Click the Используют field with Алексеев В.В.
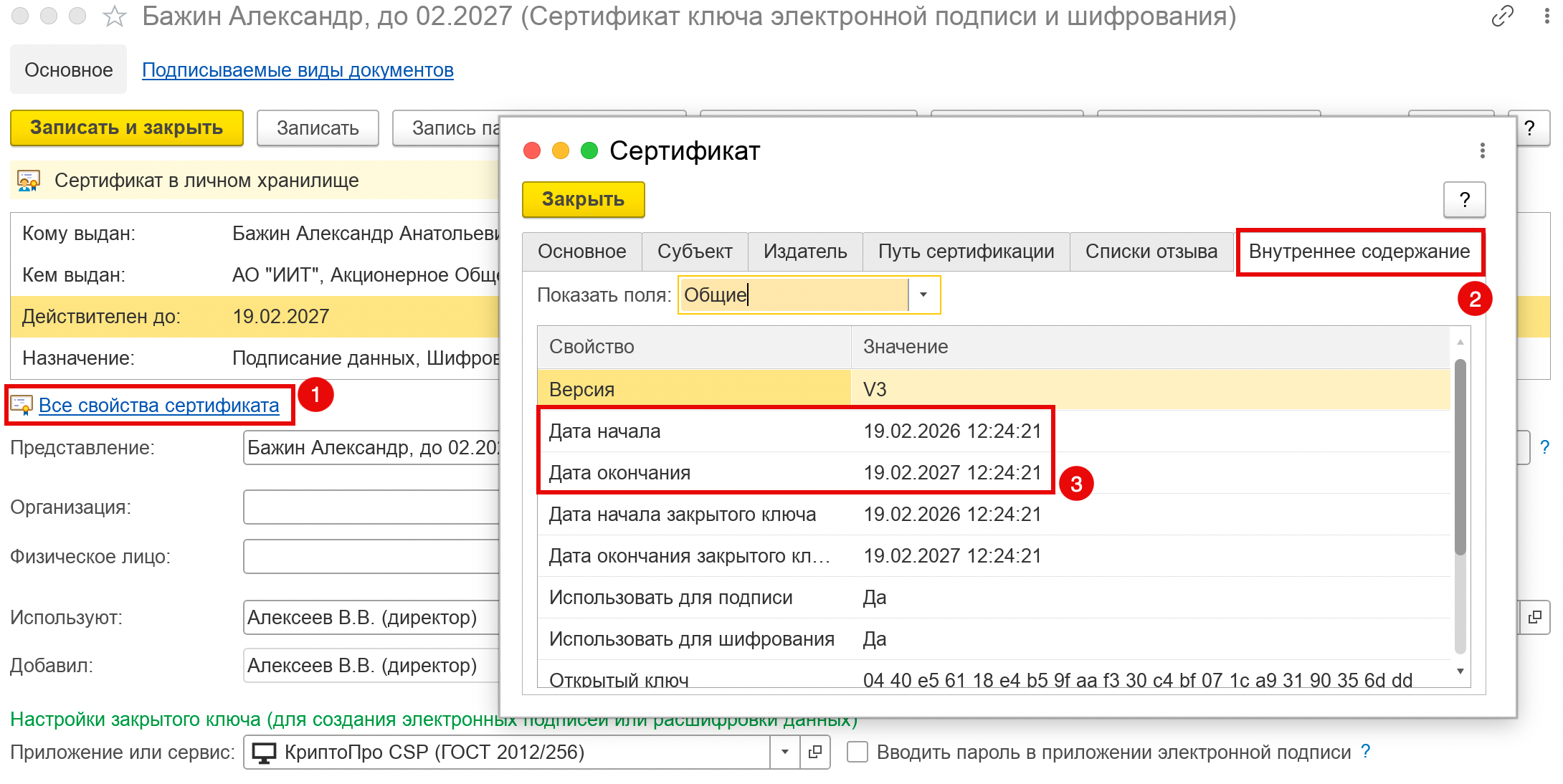Image resolution: width=1563 pixels, height=784 pixels. pyautogui.click(x=371, y=617)
